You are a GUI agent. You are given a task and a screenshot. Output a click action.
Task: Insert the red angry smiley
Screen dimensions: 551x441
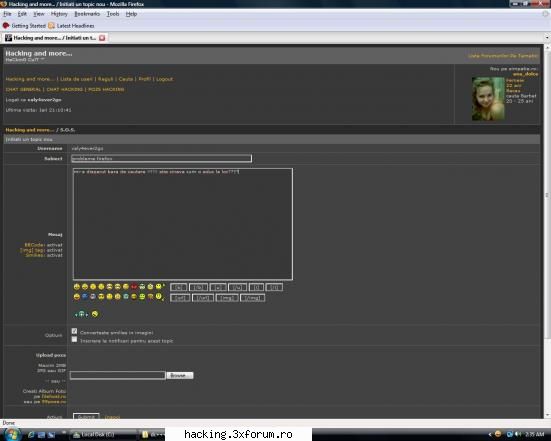[x=134, y=287]
